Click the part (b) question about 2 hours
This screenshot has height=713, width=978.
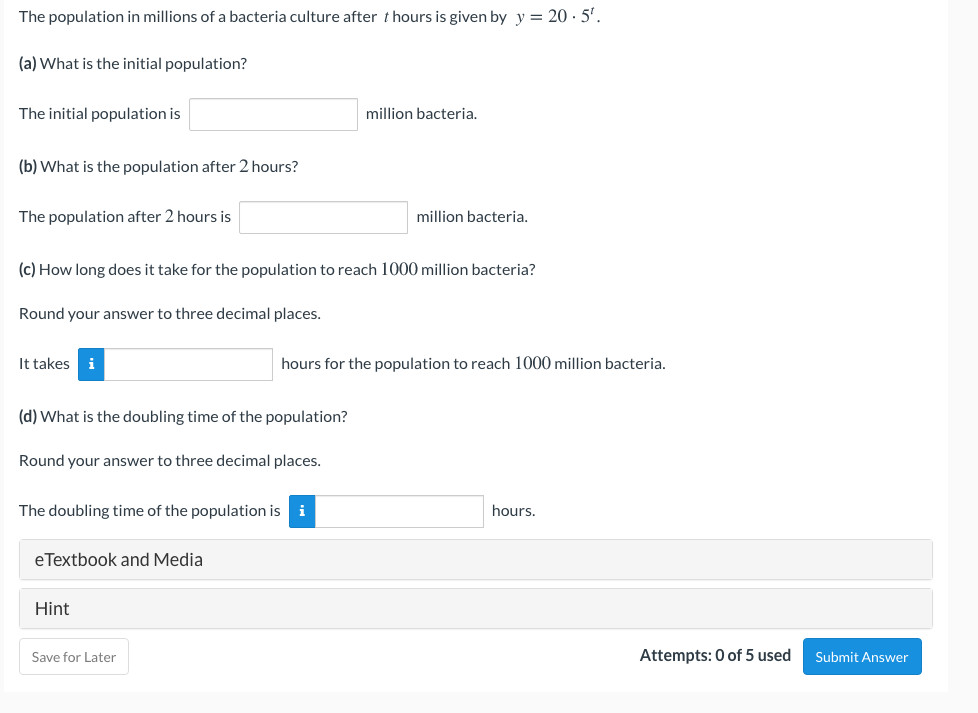pos(158,167)
